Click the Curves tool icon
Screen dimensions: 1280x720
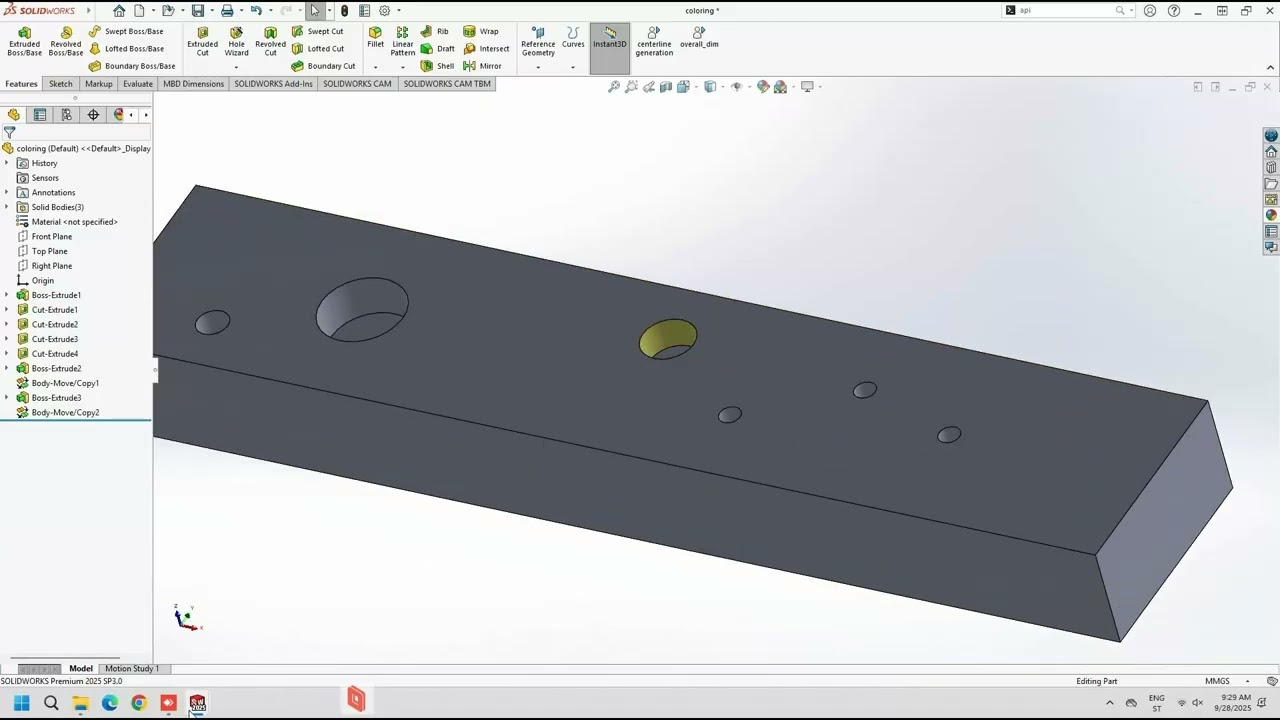coord(573,37)
